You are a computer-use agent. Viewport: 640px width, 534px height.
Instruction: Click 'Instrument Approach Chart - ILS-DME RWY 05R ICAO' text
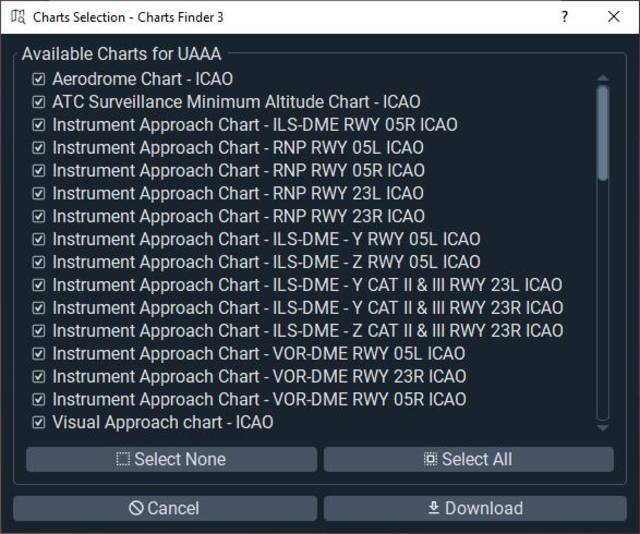[x=255, y=125]
